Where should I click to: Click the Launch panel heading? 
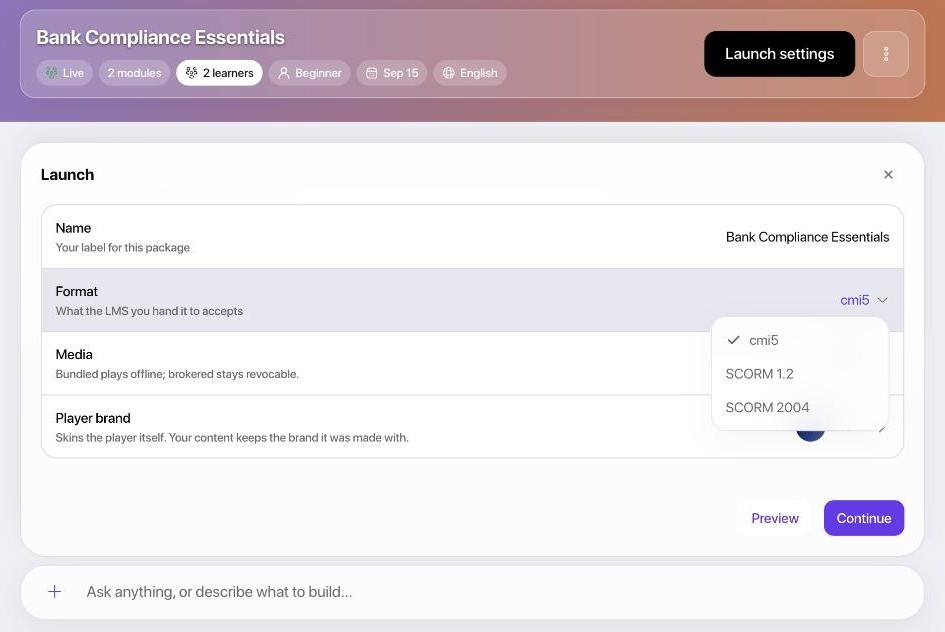click(x=68, y=175)
